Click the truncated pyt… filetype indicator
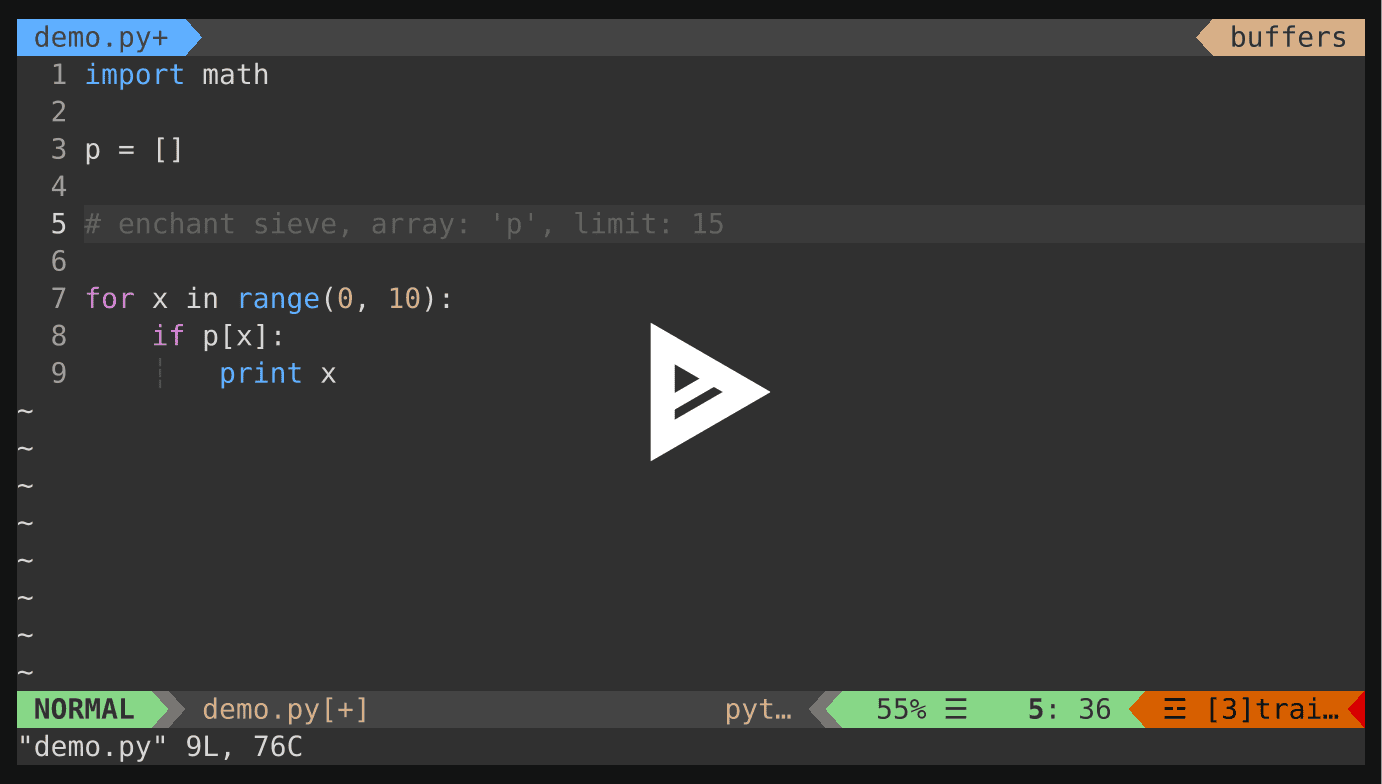Screen dimensions: 1382x784 point(759,710)
